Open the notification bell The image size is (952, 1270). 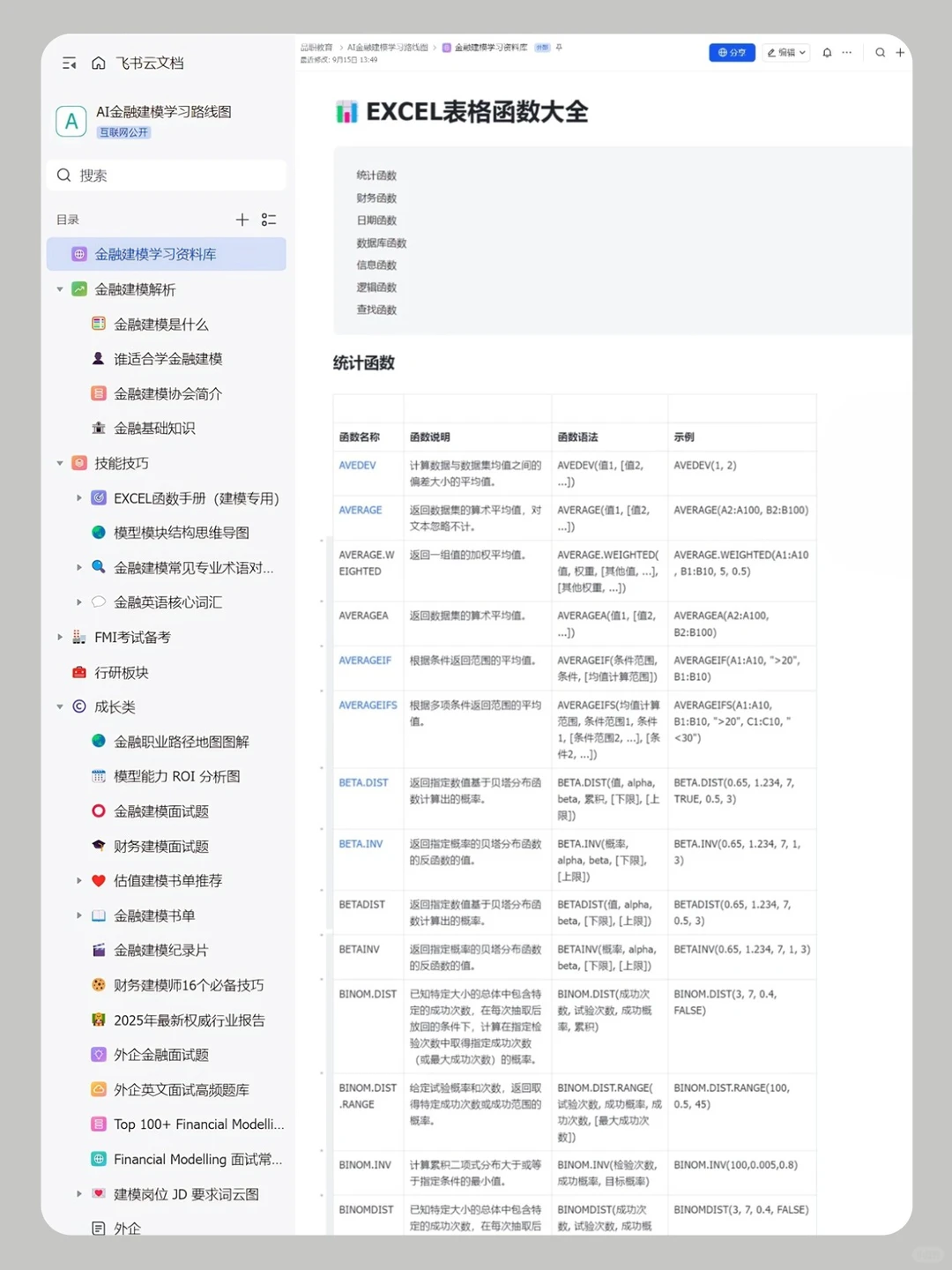(x=827, y=53)
